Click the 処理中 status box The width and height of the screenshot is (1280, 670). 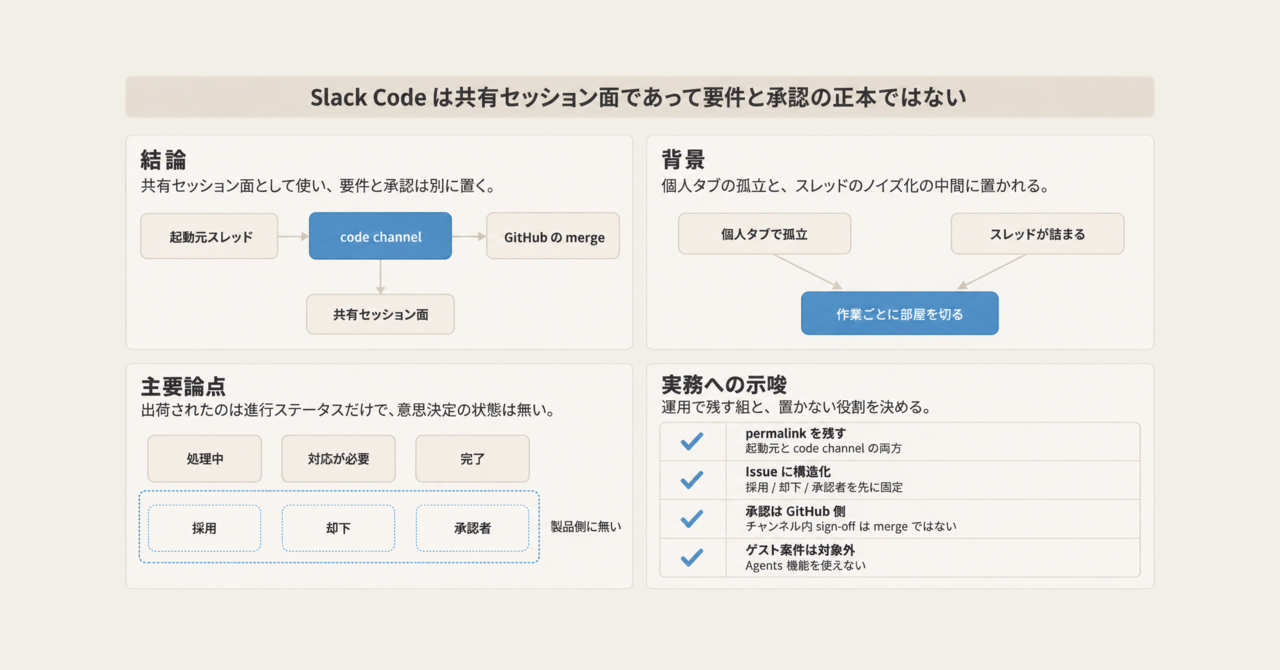pos(204,459)
